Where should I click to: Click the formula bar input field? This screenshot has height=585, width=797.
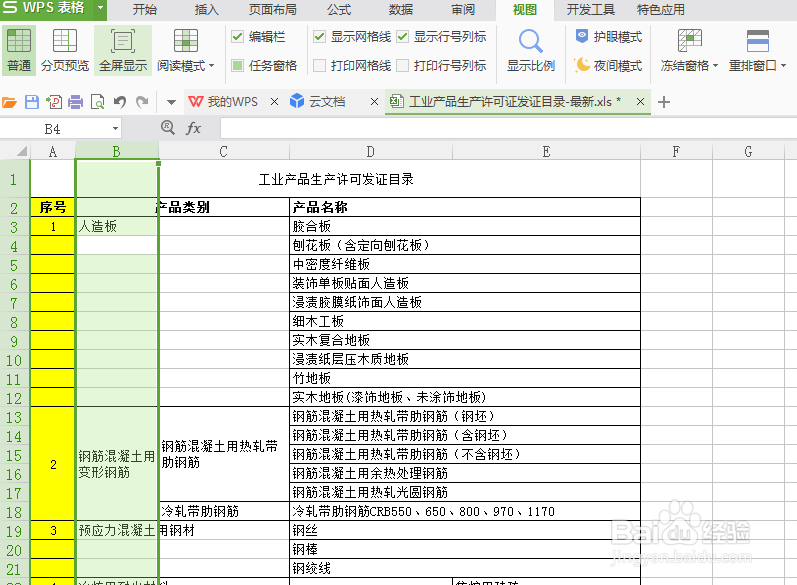tap(508, 128)
